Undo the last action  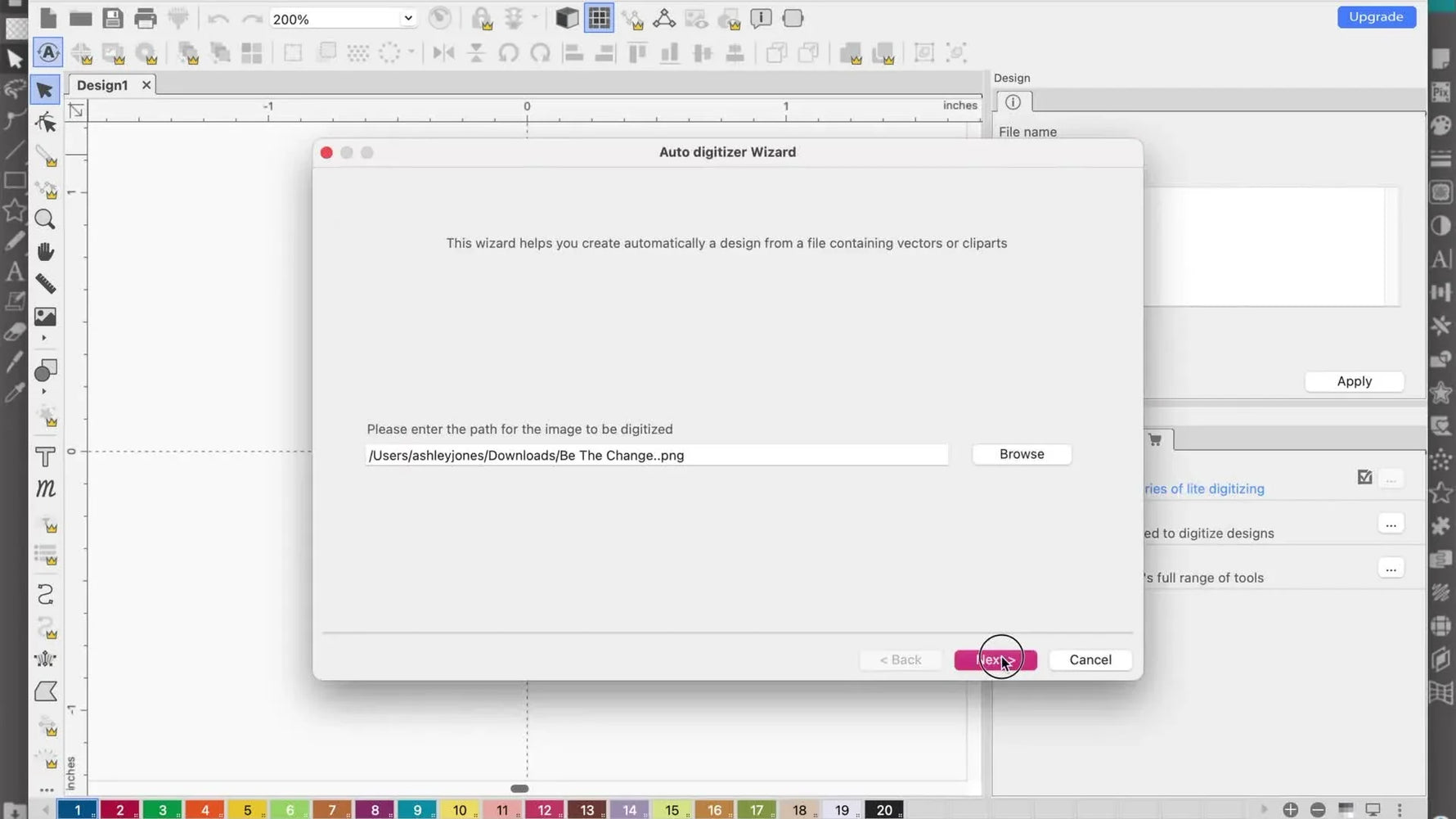tap(218, 19)
